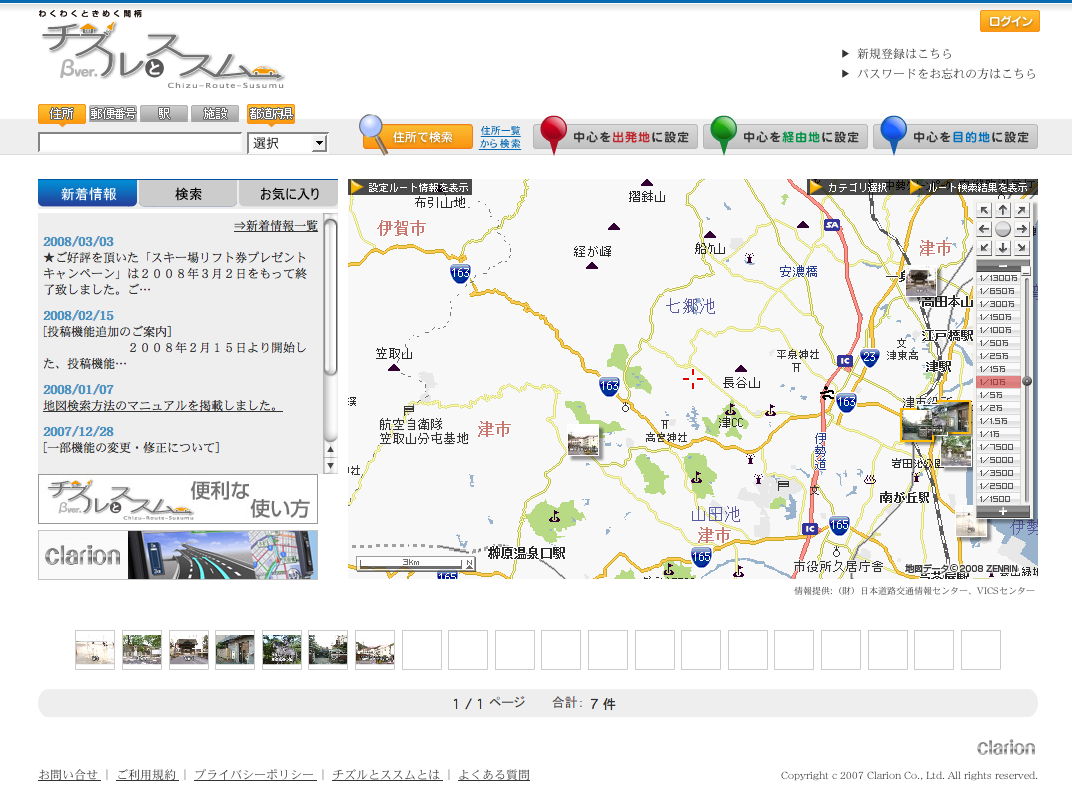The image size is (1072, 793).
Task: Click the news panel scroll down arrow
Action: pos(330,466)
